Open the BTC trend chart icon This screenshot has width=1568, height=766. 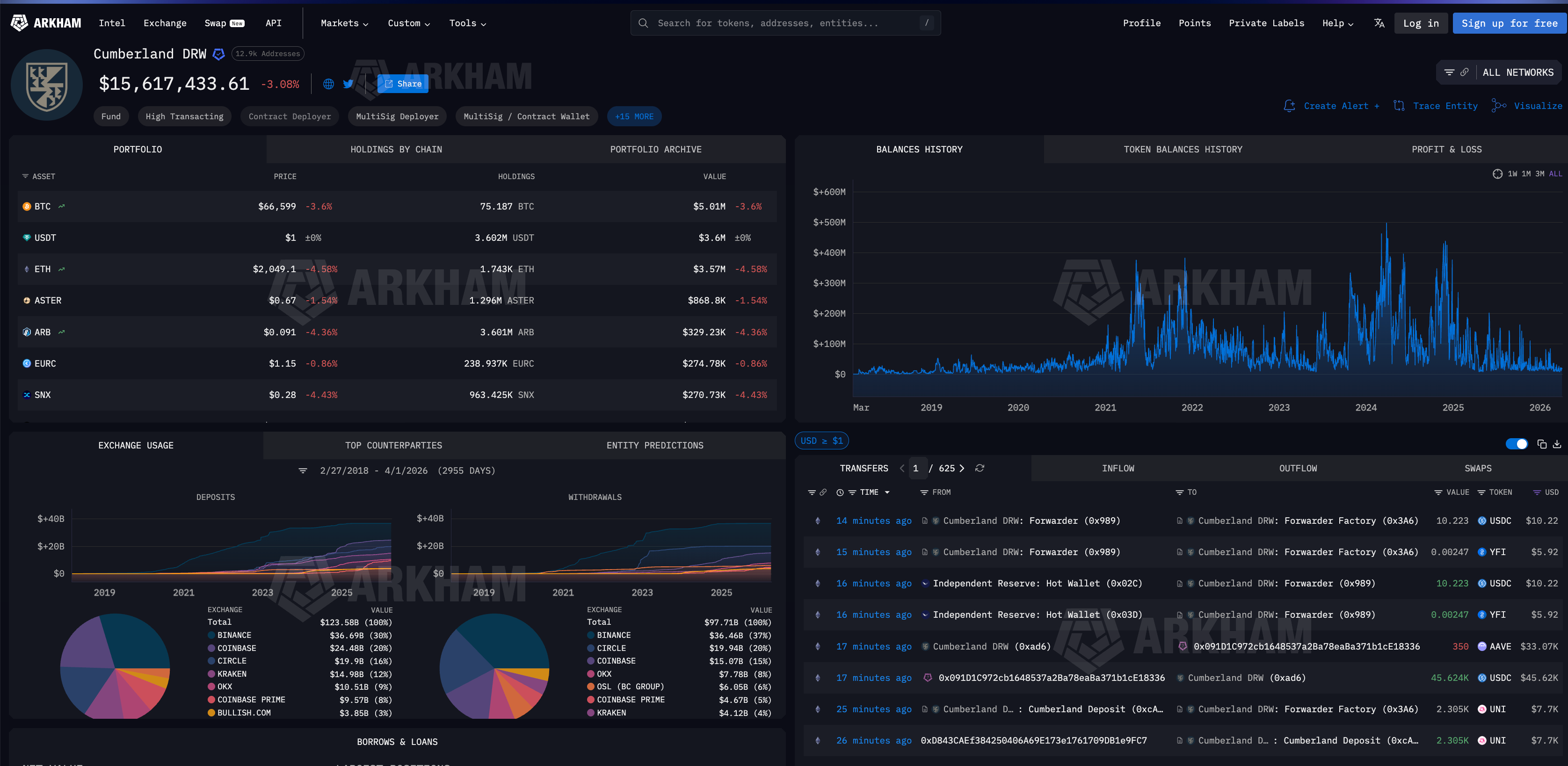(x=61, y=206)
